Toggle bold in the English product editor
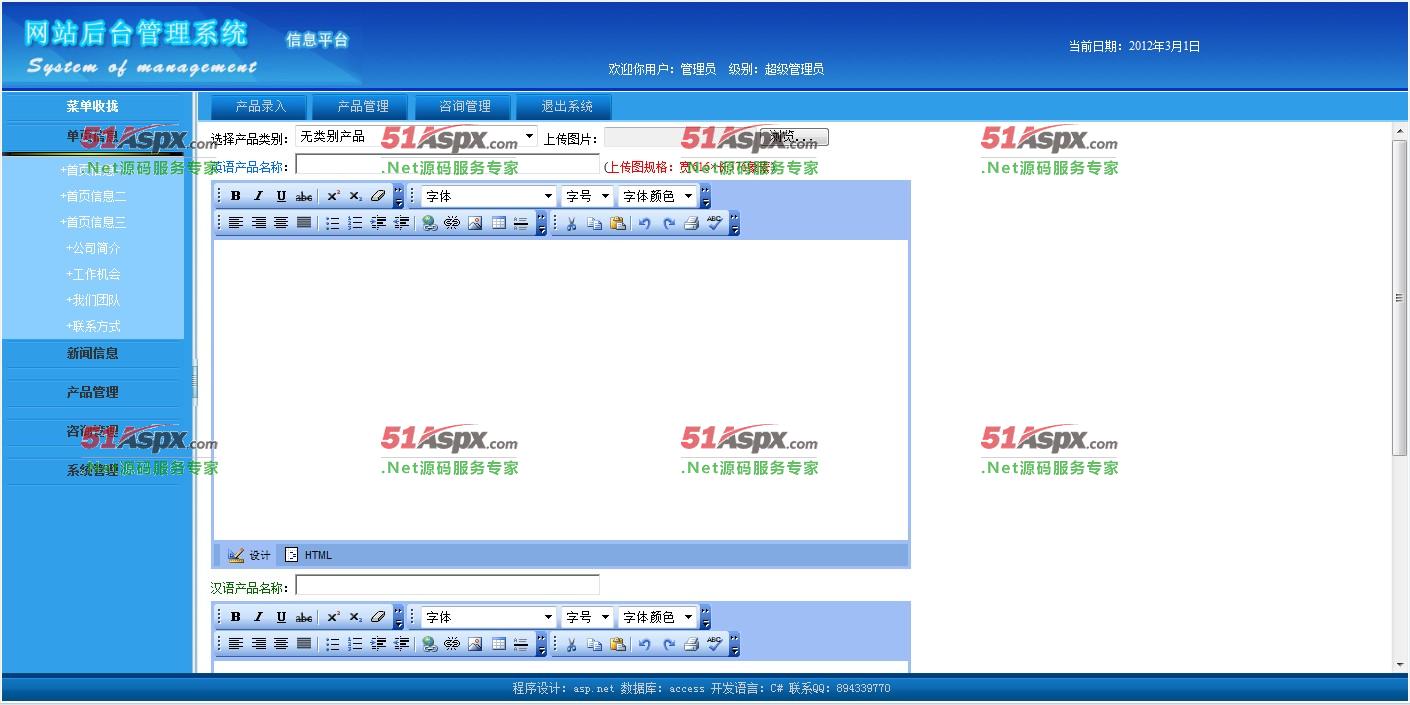Image resolution: width=1410 pixels, height=705 pixels. tap(236, 196)
